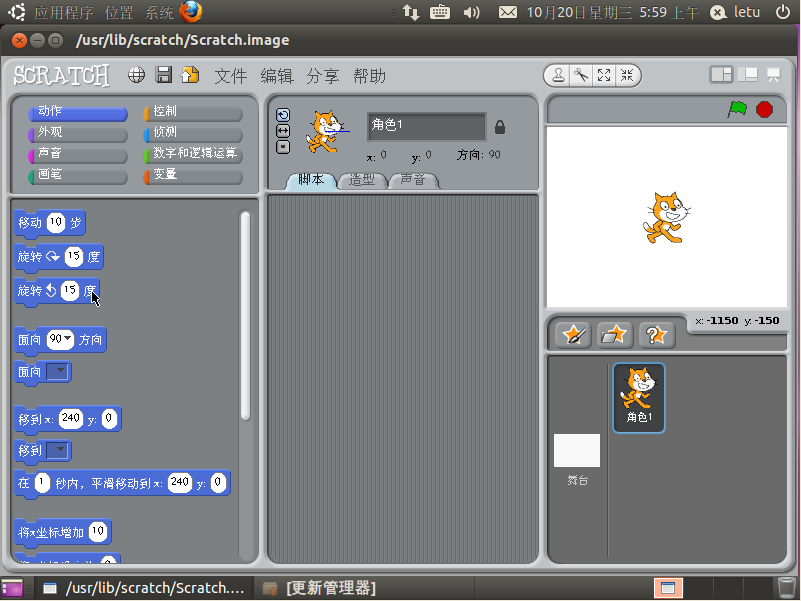Get a surprise sprite with the question-star button

point(654,334)
